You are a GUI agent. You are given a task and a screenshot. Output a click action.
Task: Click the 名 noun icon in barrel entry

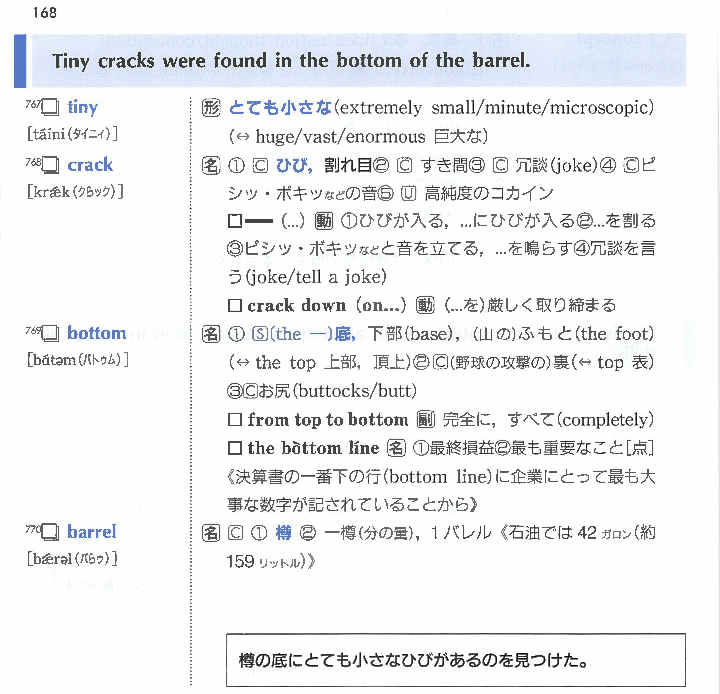210,533
